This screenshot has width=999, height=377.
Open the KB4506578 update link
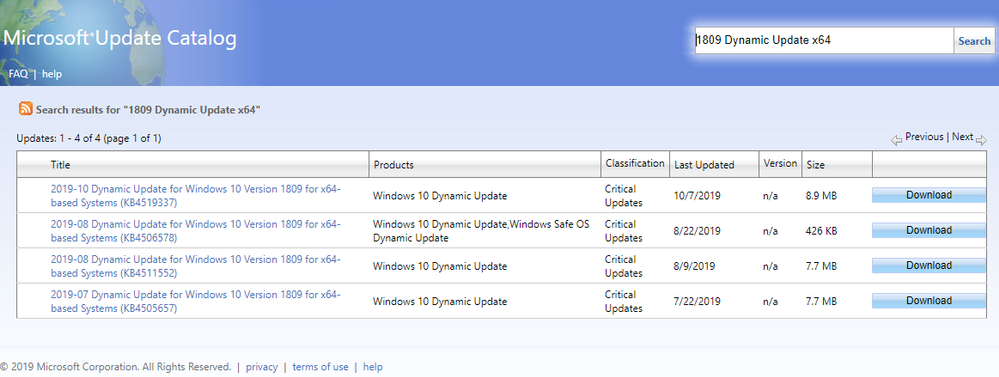196,231
